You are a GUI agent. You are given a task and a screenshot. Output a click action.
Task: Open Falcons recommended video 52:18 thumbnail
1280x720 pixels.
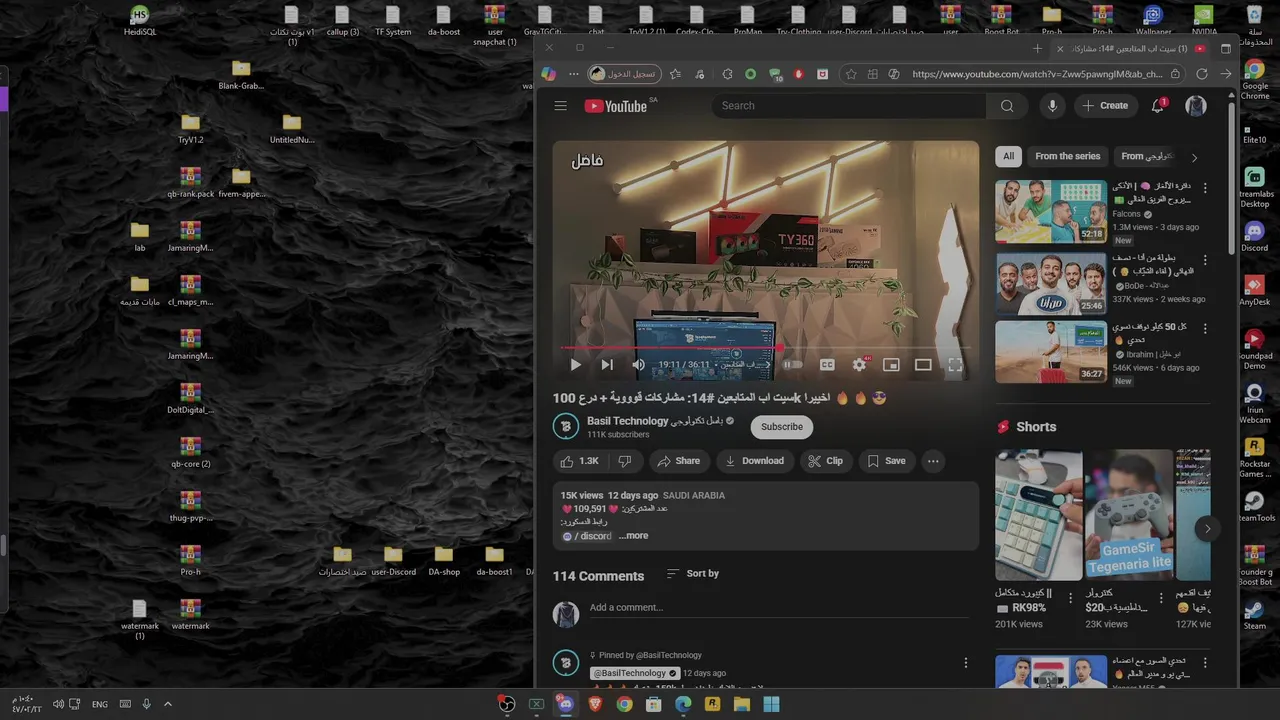pos(1051,211)
